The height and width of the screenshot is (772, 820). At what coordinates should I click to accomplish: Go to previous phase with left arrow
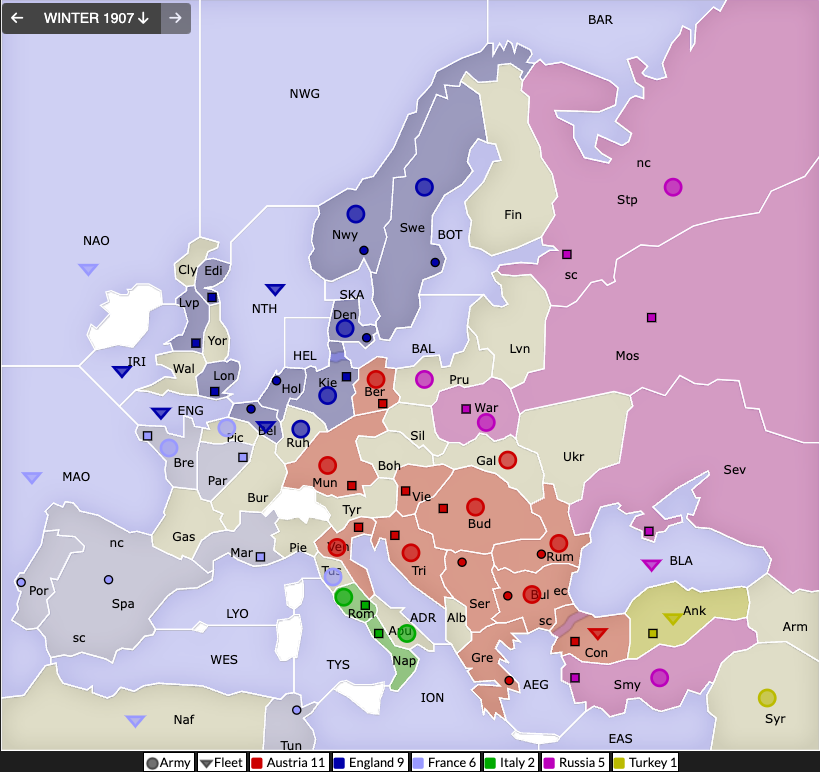click(17, 18)
